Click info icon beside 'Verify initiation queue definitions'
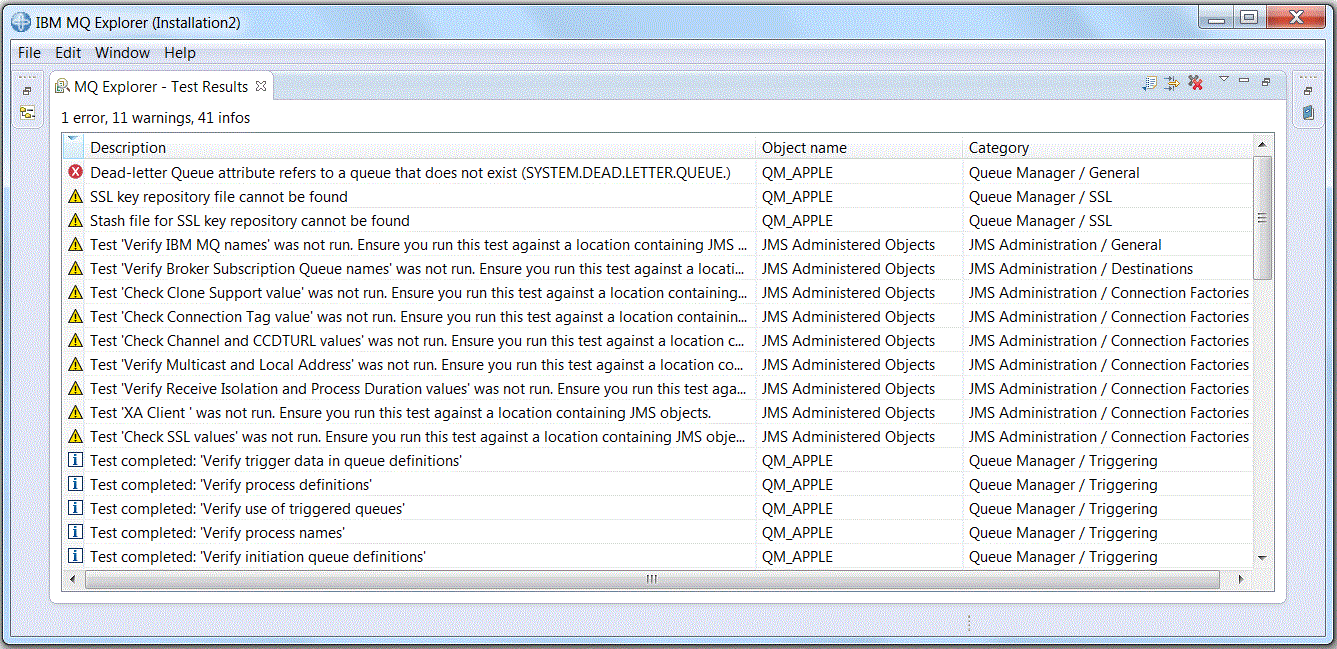This screenshot has height=649, width=1337. [75, 556]
